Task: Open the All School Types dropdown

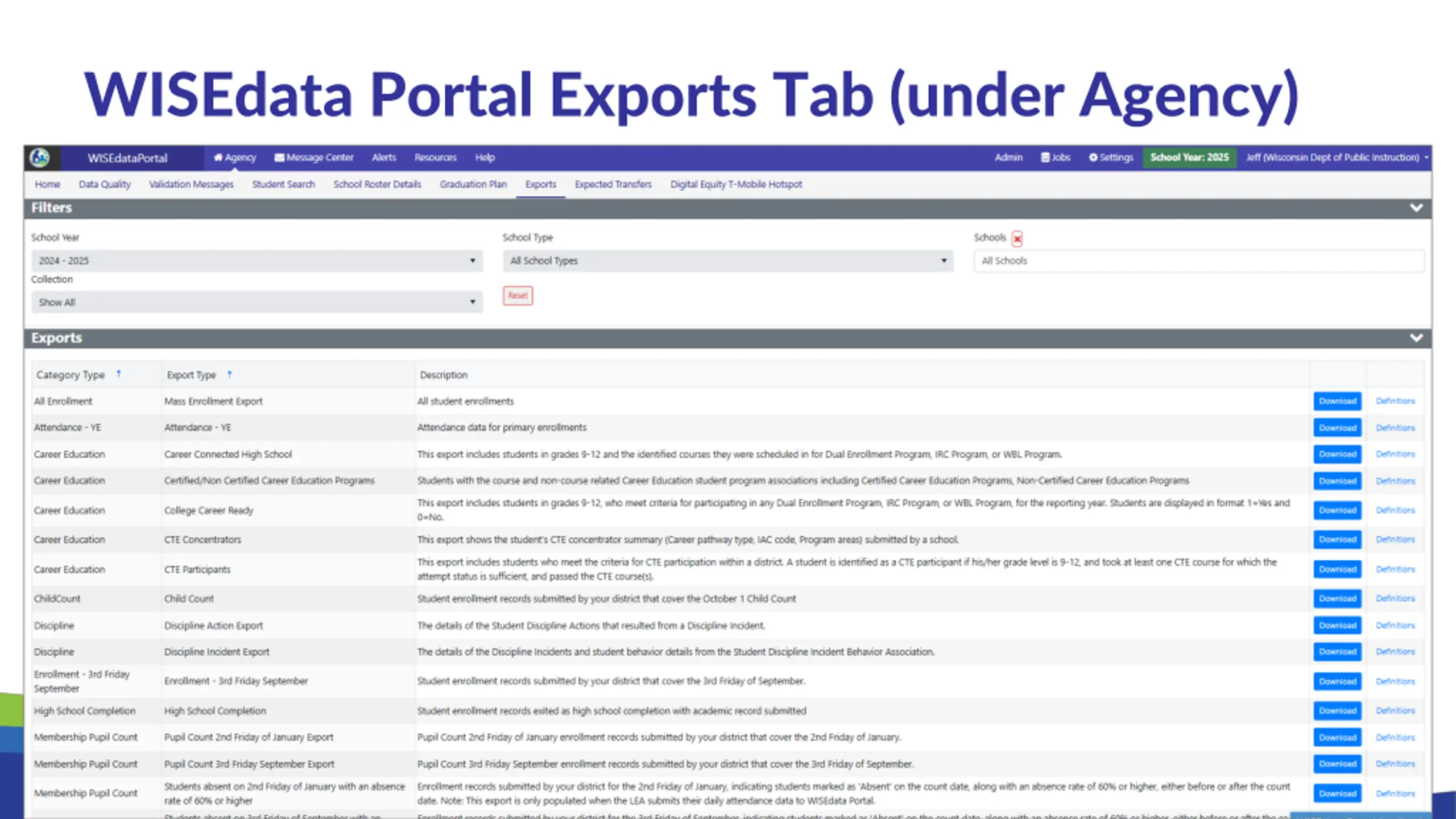Action: pos(728,261)
